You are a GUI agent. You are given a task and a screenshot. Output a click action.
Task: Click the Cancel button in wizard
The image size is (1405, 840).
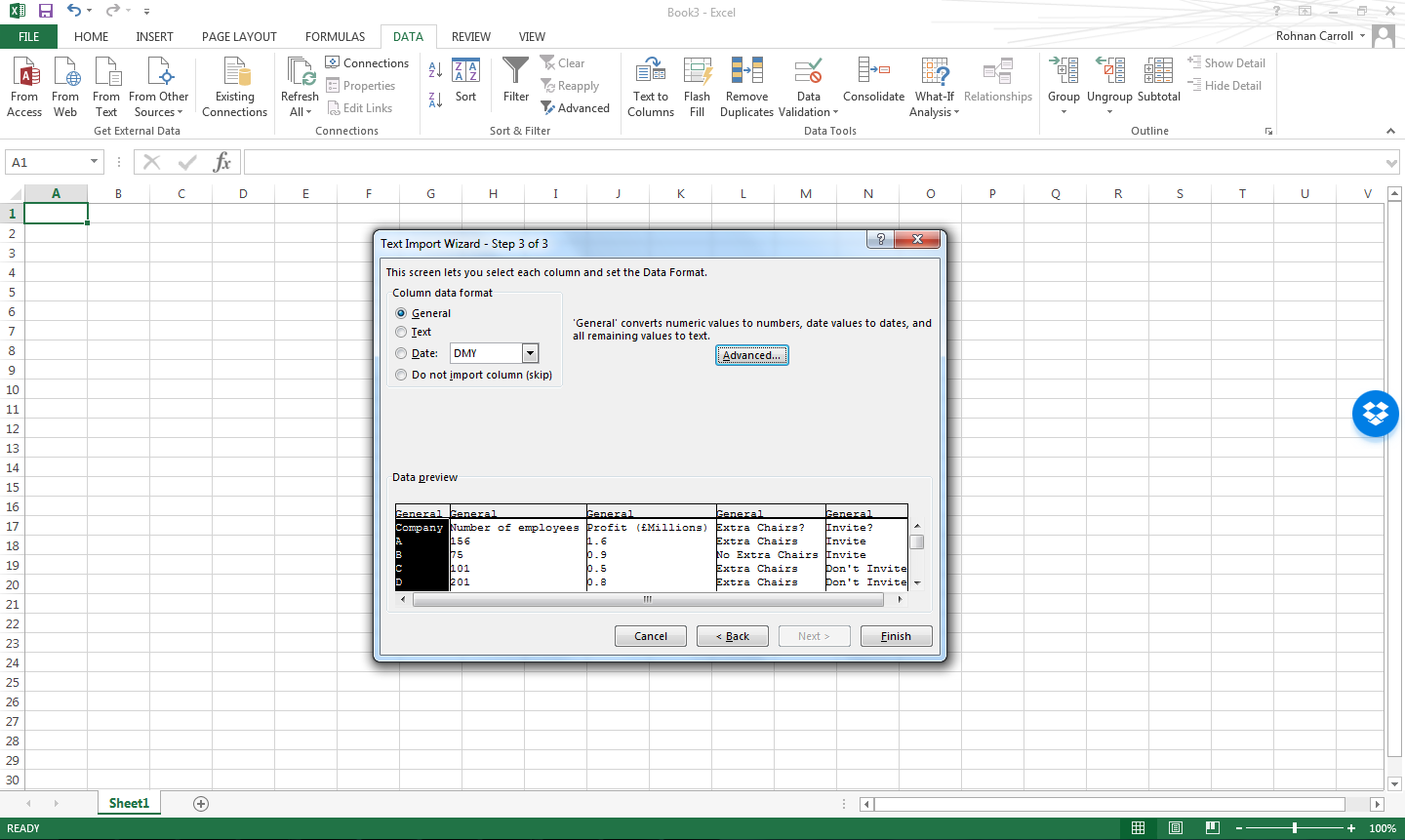651,636
